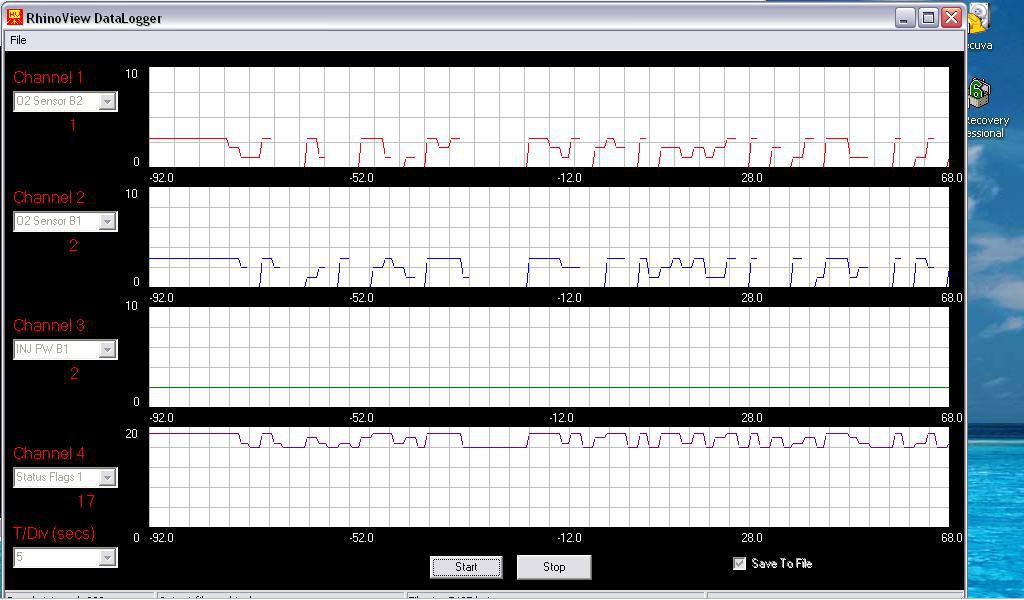Click the "20" scale label of Channel 4 graph
The image size is (1024, 600).
click(131, 434)
